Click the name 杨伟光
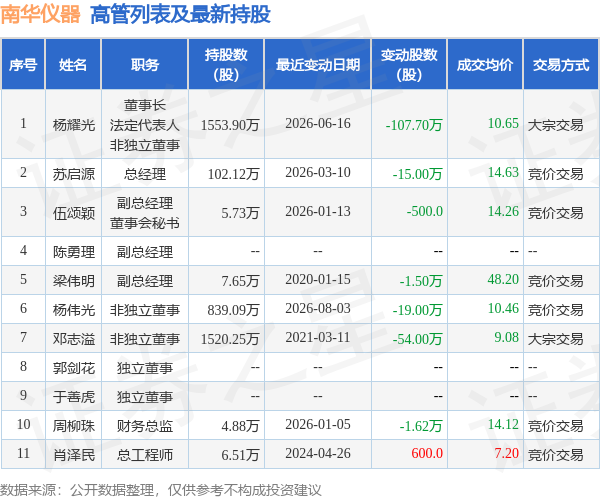 click(x=74, y=310)
